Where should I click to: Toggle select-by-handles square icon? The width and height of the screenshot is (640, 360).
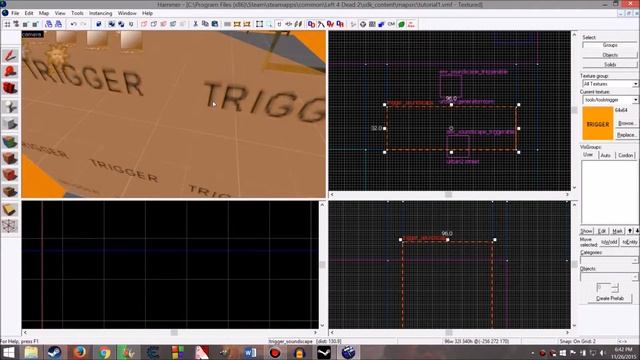[260, 24]
